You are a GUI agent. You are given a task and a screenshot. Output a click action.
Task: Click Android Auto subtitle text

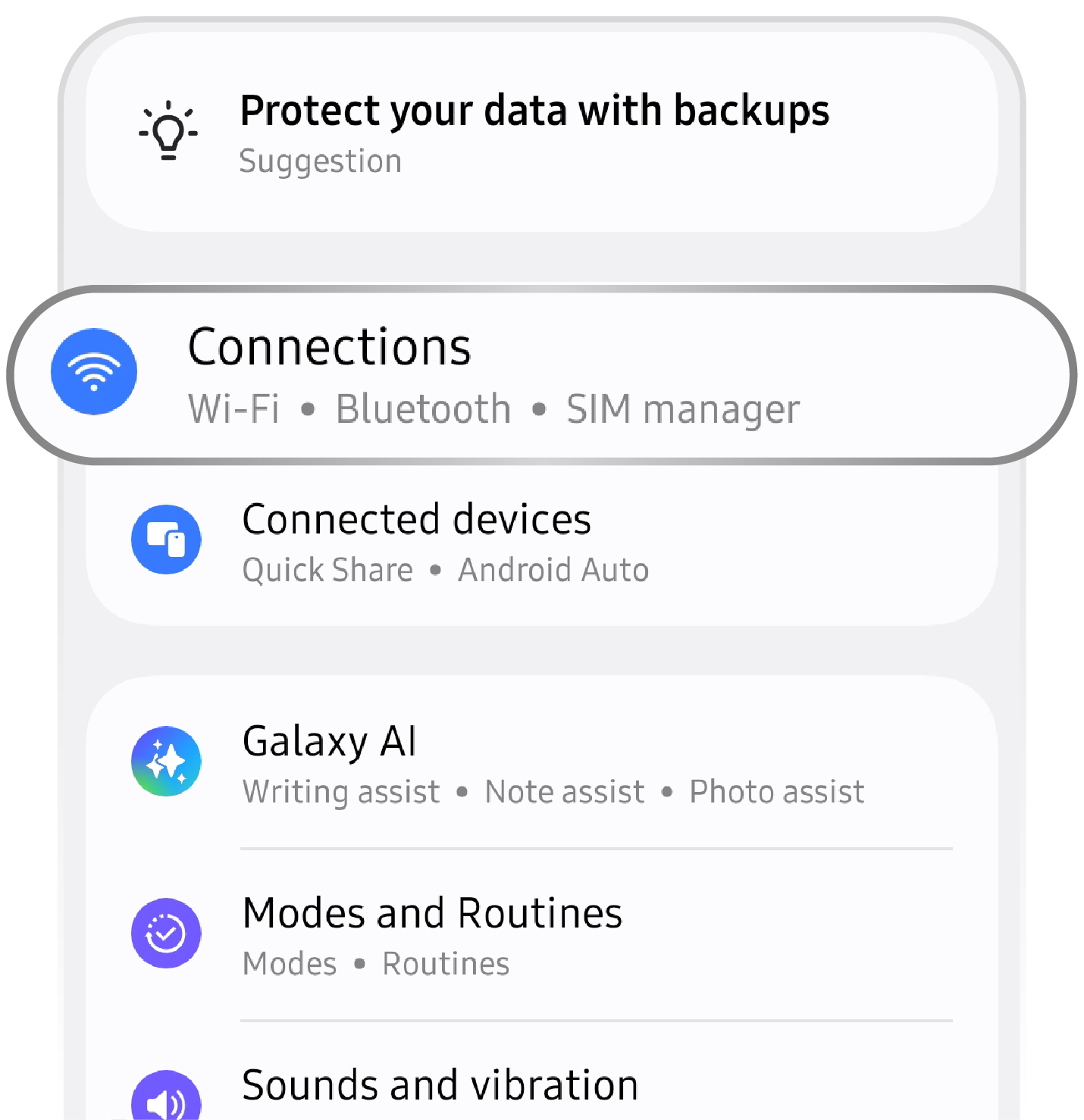(x=553, y=570)
